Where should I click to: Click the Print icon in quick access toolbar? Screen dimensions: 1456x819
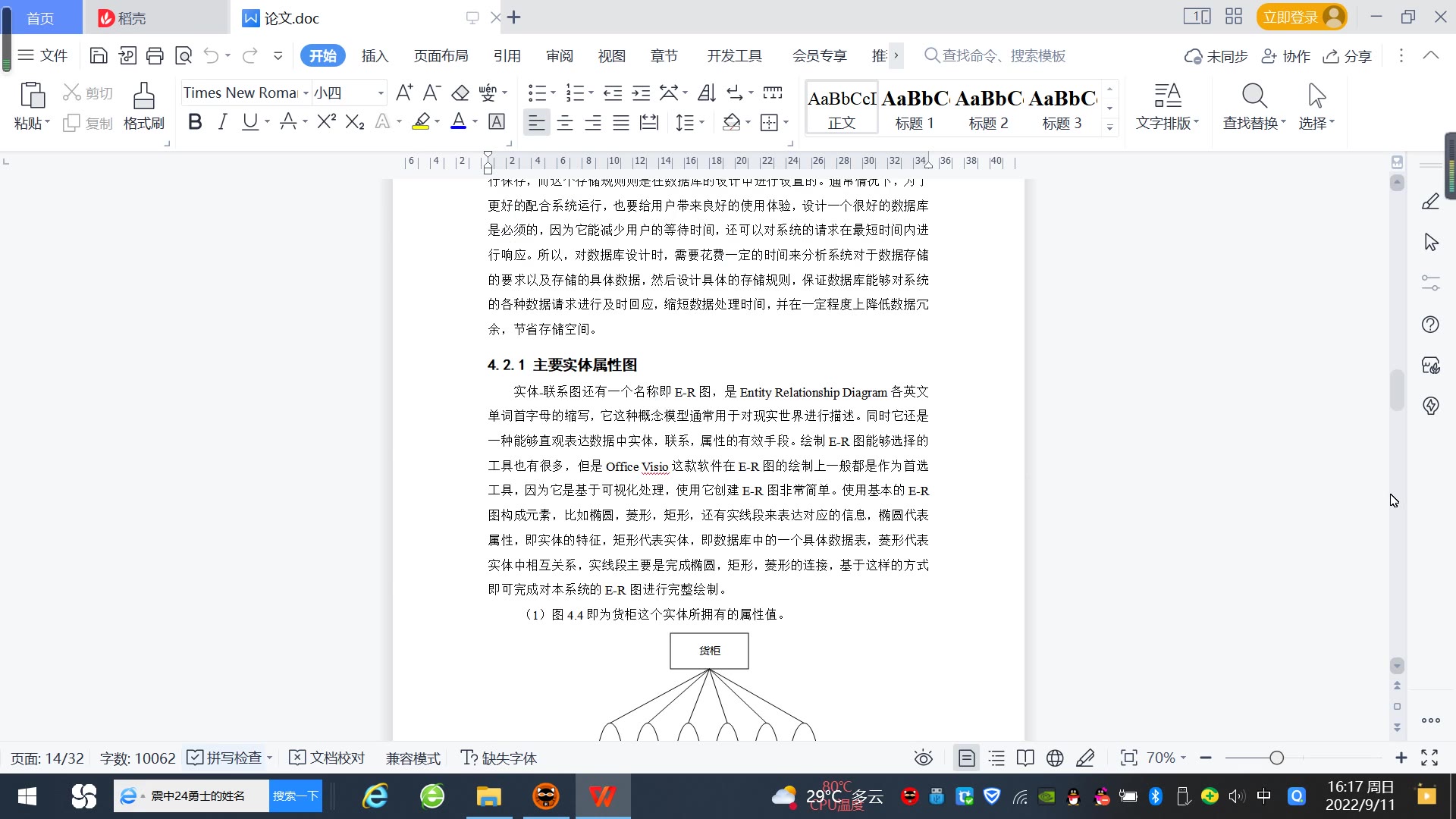tap(155, 55)
